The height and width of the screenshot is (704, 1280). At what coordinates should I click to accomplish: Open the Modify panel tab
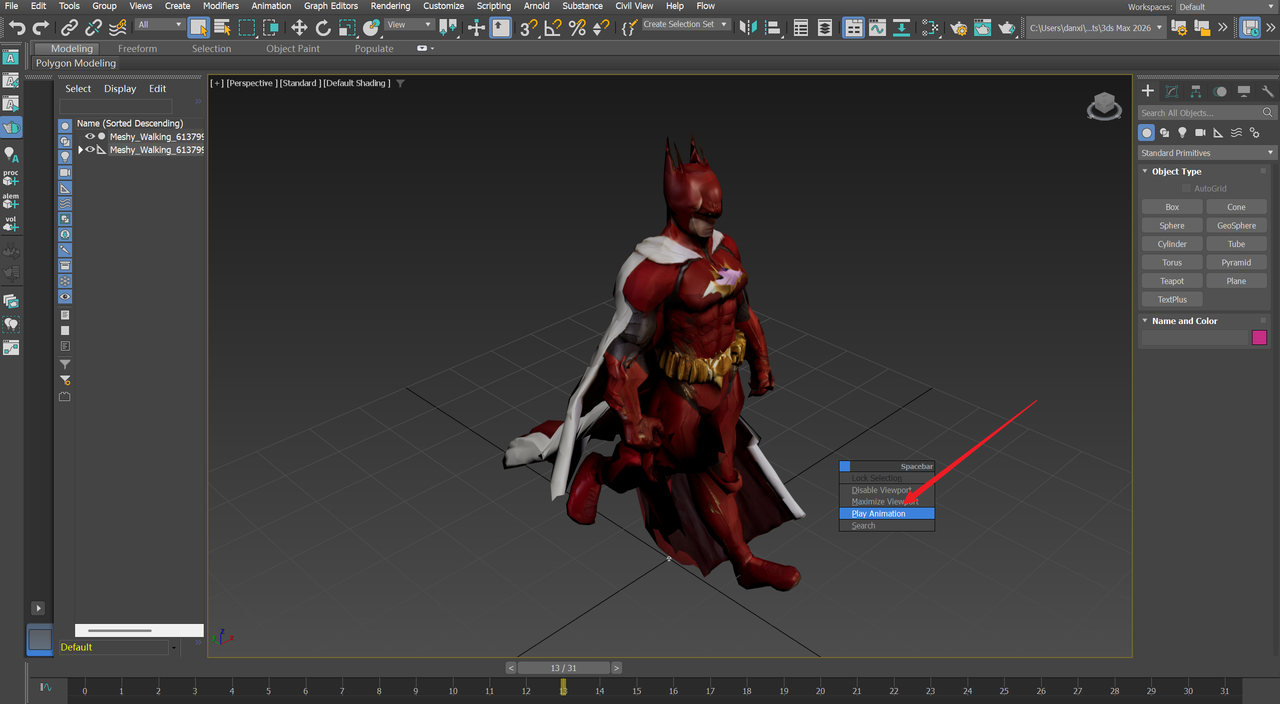pos(1171,91)
